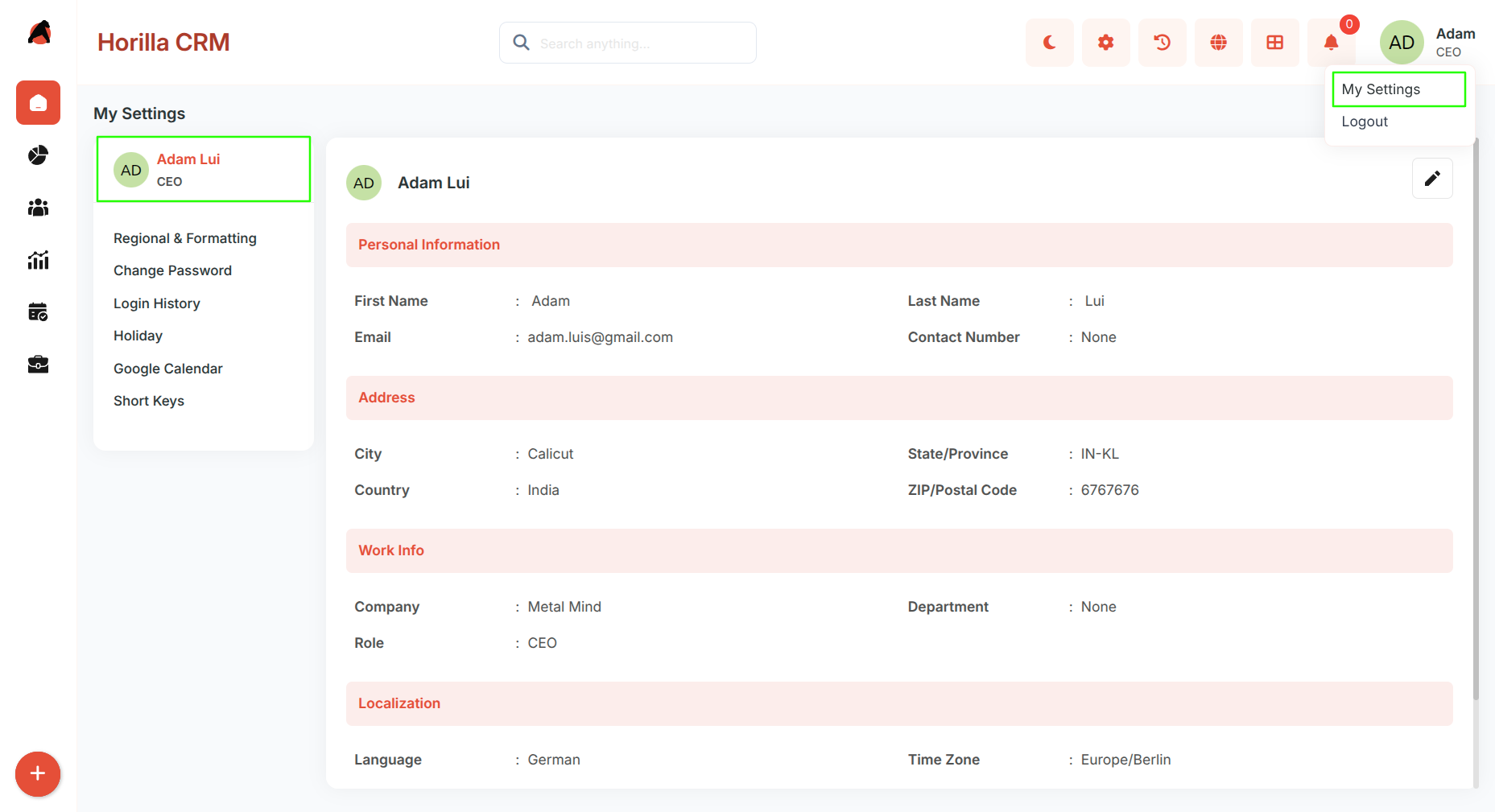The height and width of the screenshot is (812, 1495).
Task: Toggle dark mode moon icon
Action: pos(1049,43)
